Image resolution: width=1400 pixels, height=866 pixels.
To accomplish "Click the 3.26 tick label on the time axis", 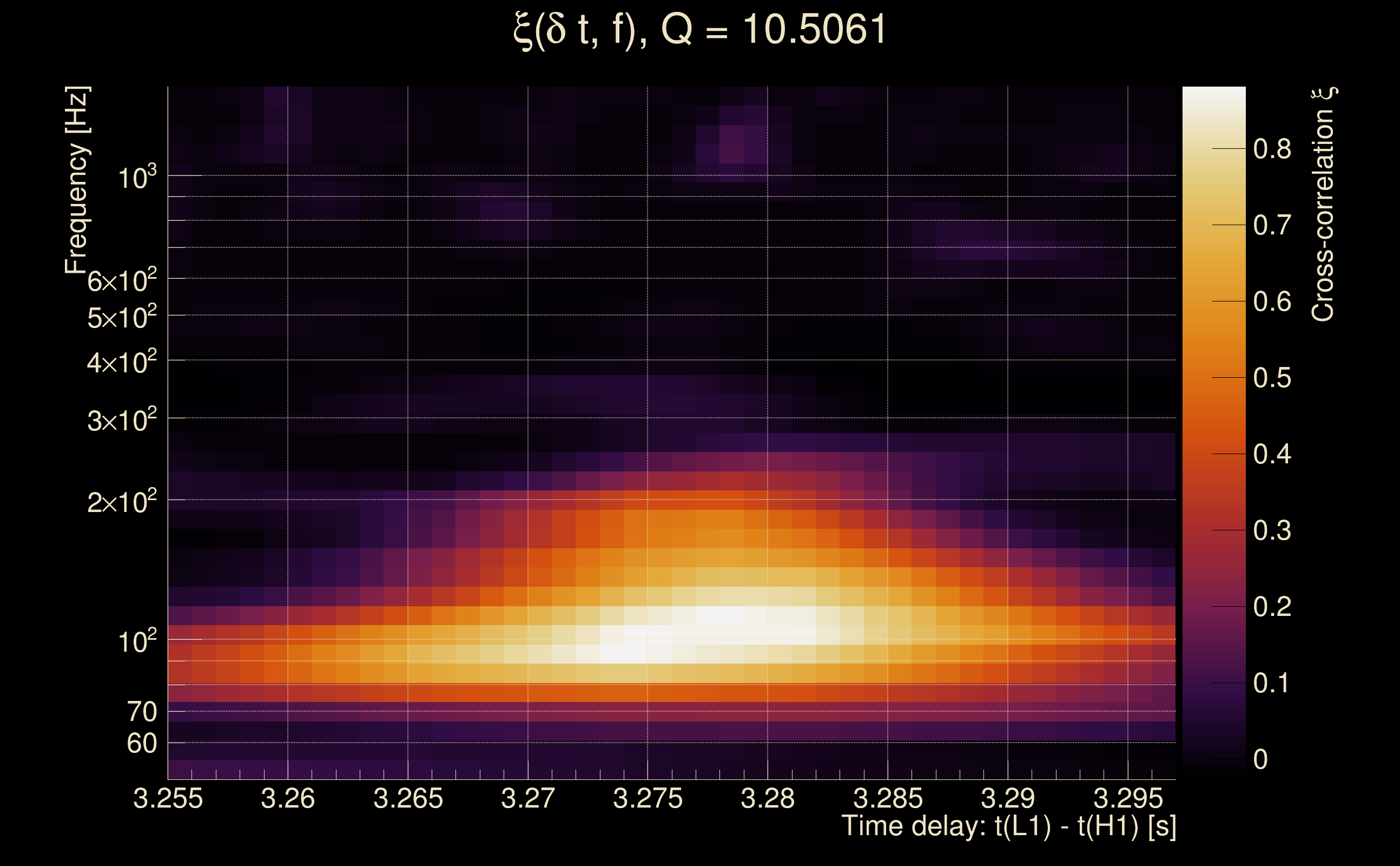I will [287, 798].
